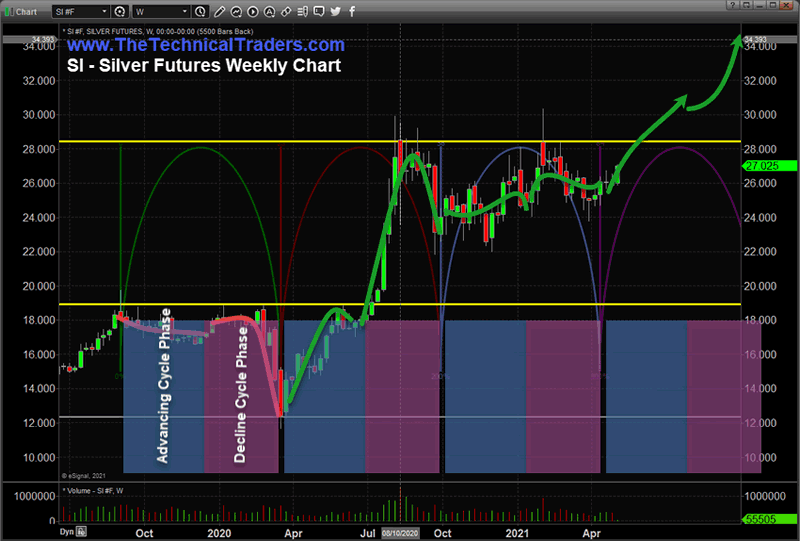Share chart via Facebook icon
This screenshot has width=800, height=541.
[x=352, y=12]
